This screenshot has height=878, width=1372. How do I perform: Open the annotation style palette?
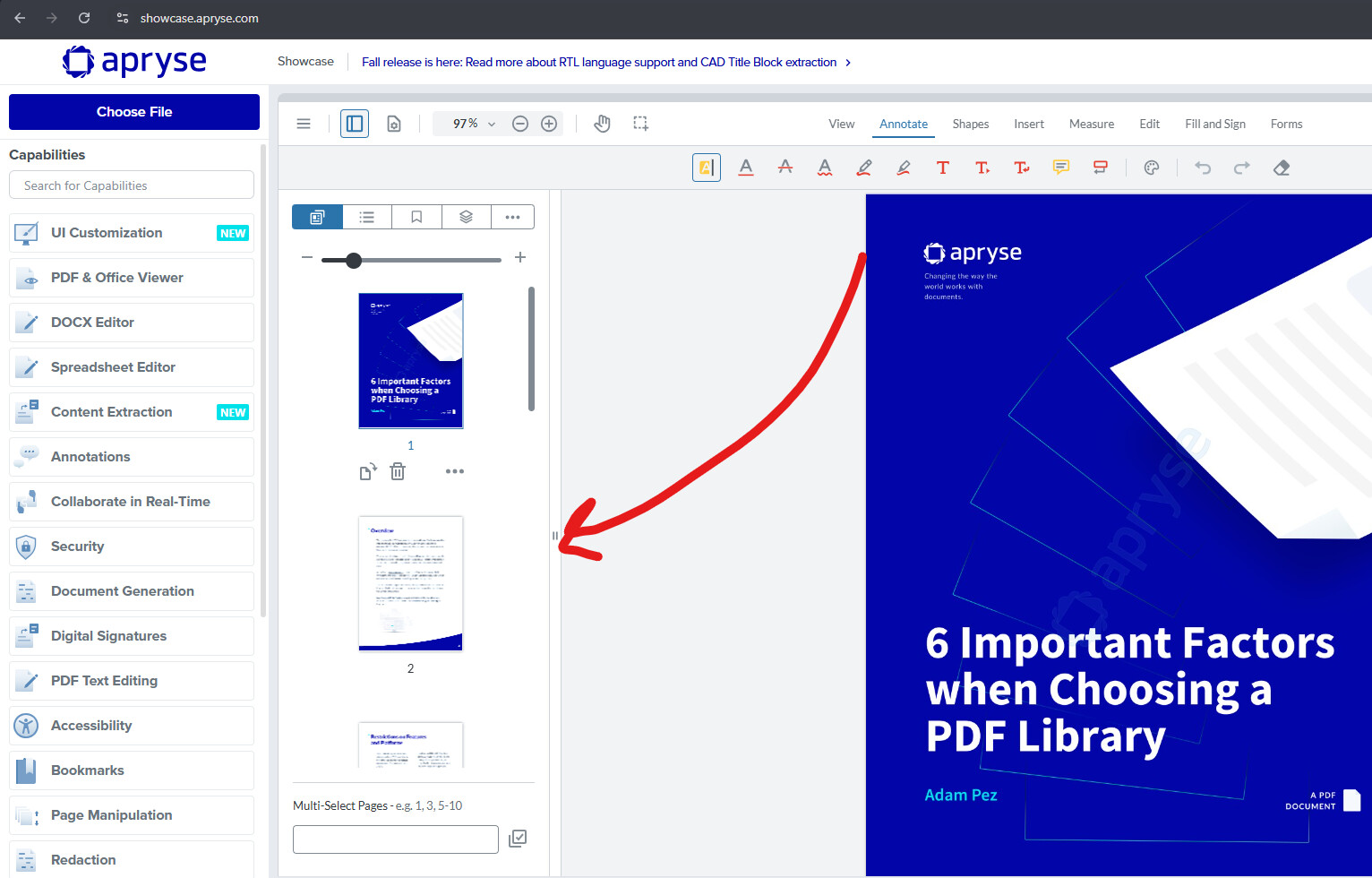coord(1152,168)
